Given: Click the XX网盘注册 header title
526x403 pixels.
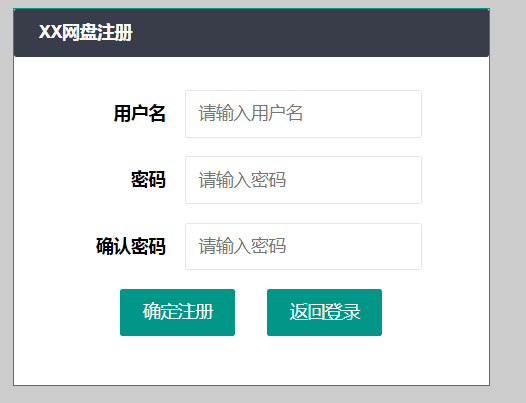Looking at the screenshot, I should (86, 32).
